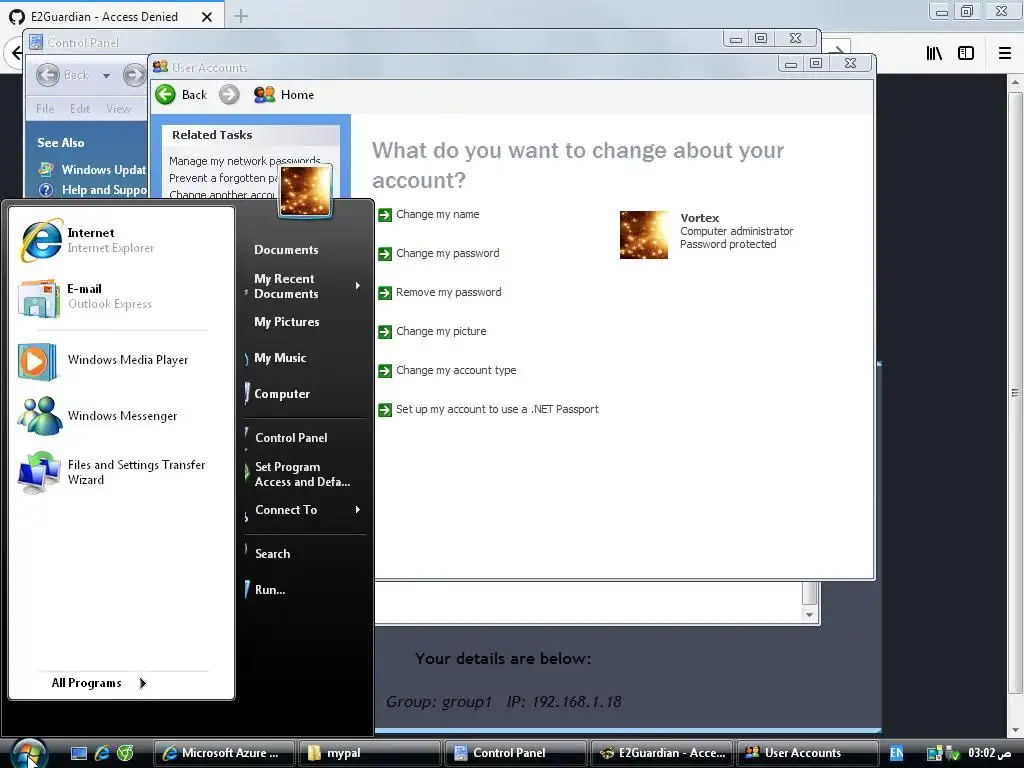1024x768 pixels.
Task: Select the E2Guardian - Access Denied tab
Action: [104, 17]
